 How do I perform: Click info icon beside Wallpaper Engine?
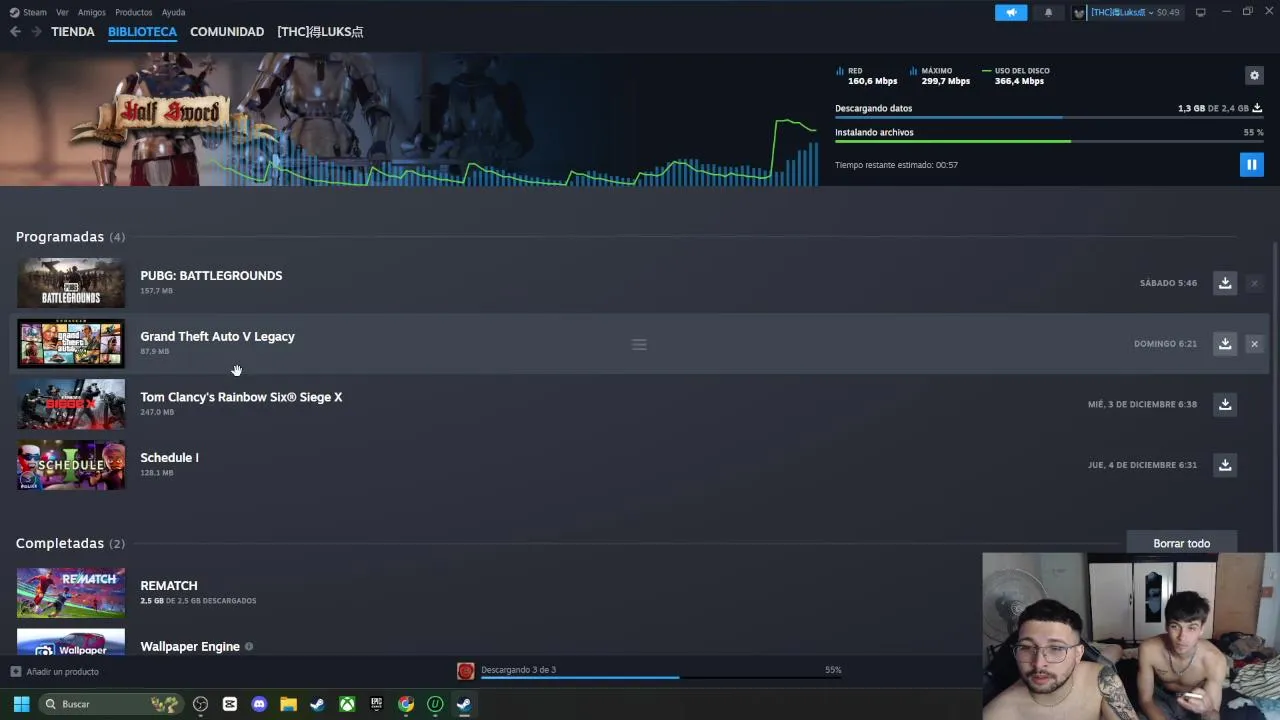click(x=249, y=647)
